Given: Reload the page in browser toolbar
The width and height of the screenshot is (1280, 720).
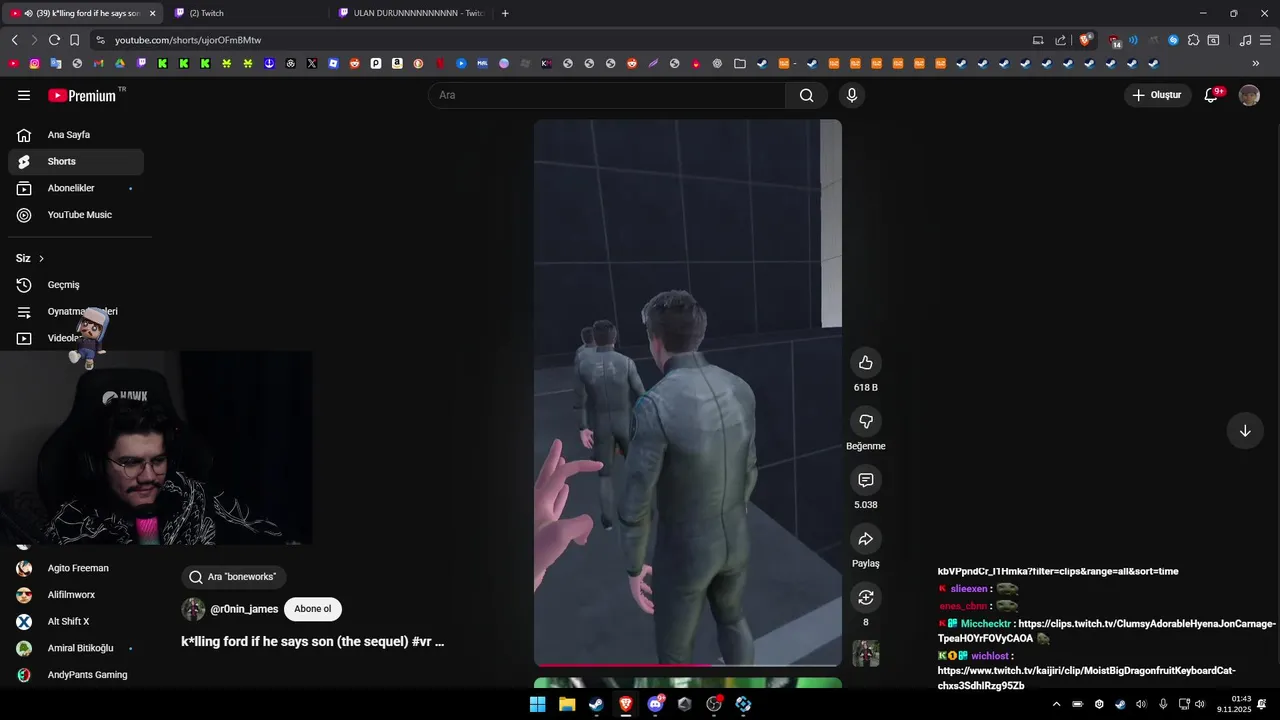Looking at the screenshot, I should coord(54,40).
